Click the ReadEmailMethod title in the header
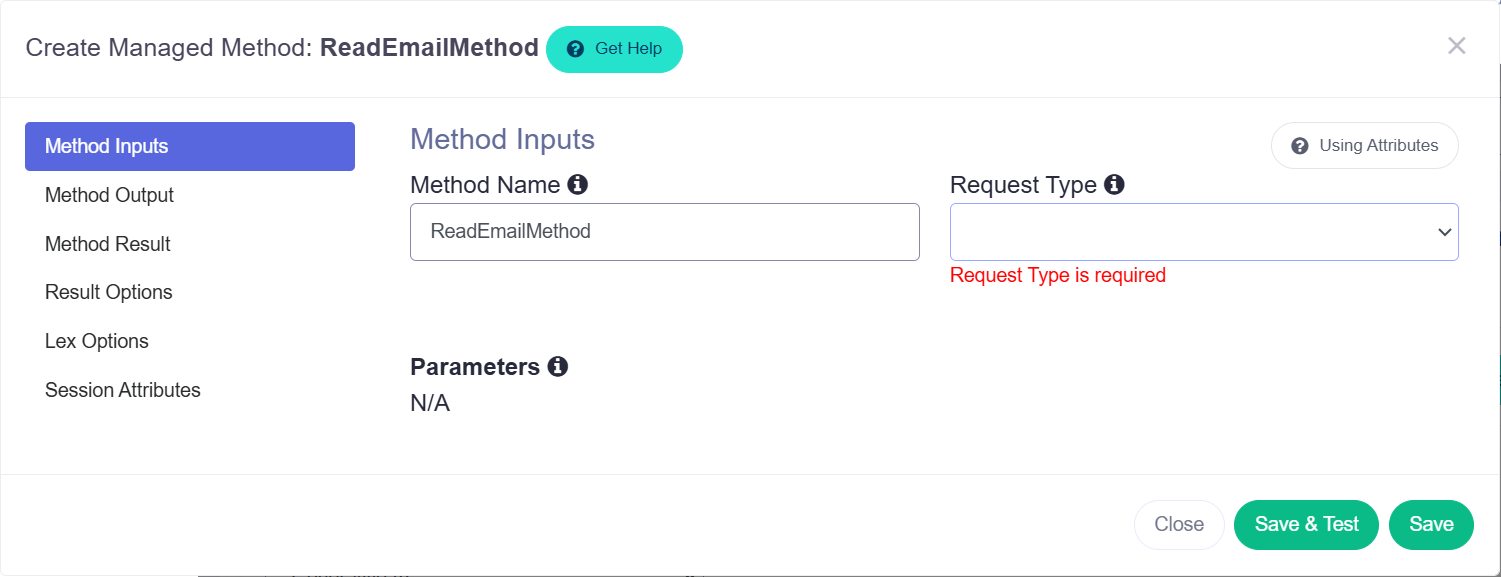Image resolution: width=1501 pixels, height=577 pixels. (x=429, y=47)
